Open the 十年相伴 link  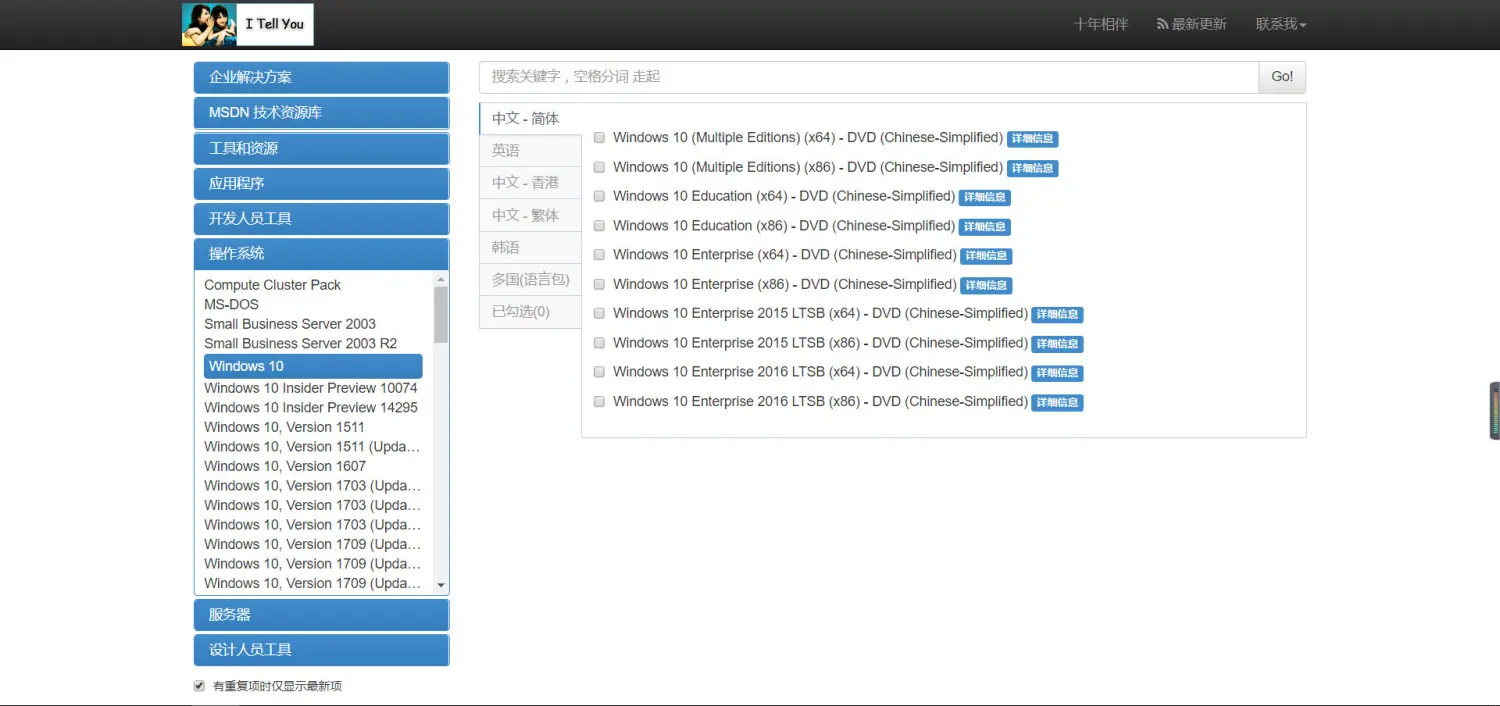pos(1100,24)
